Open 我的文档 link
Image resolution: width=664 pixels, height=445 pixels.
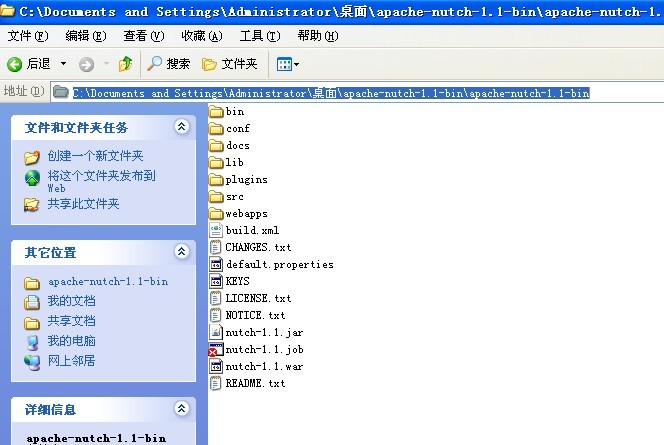point(72,301)
